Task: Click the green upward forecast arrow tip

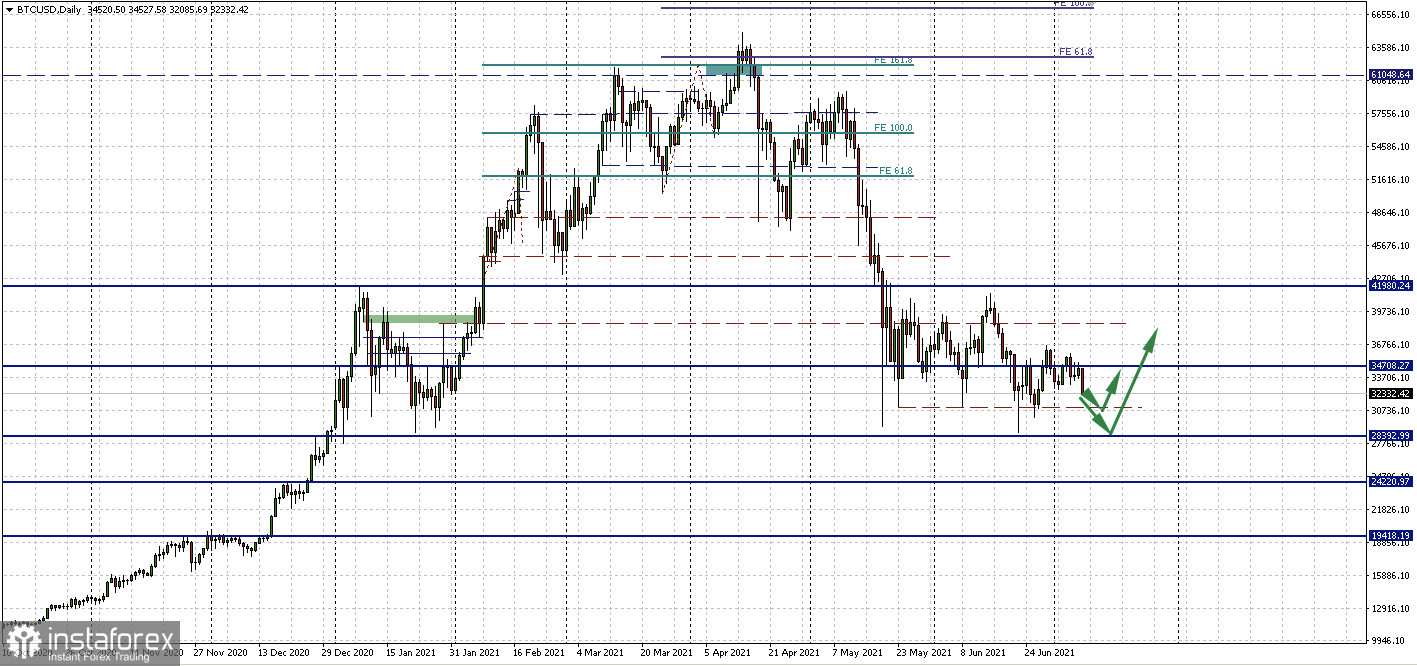Action: pyautogui.click(x=1154, y=332)
